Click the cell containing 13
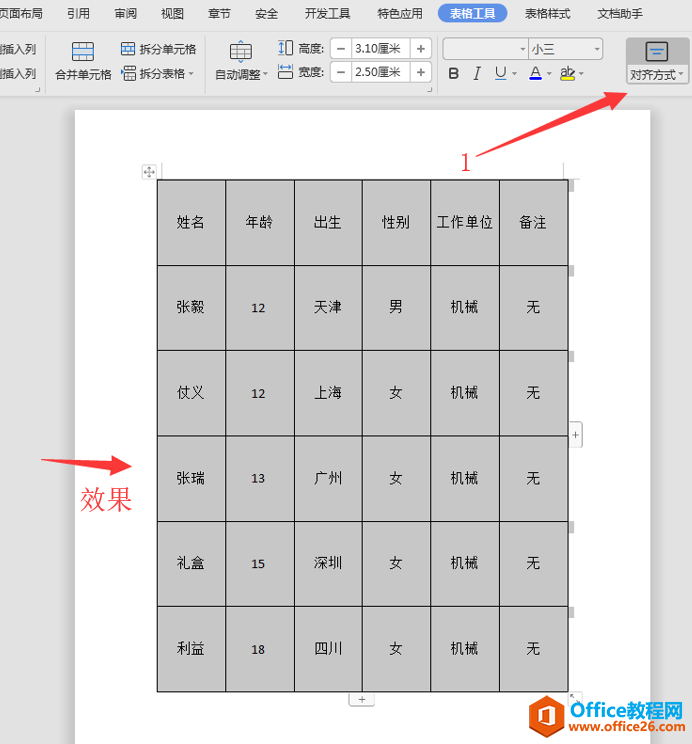Viewport: 692px width, 744px height. click(x=260, y=479)
